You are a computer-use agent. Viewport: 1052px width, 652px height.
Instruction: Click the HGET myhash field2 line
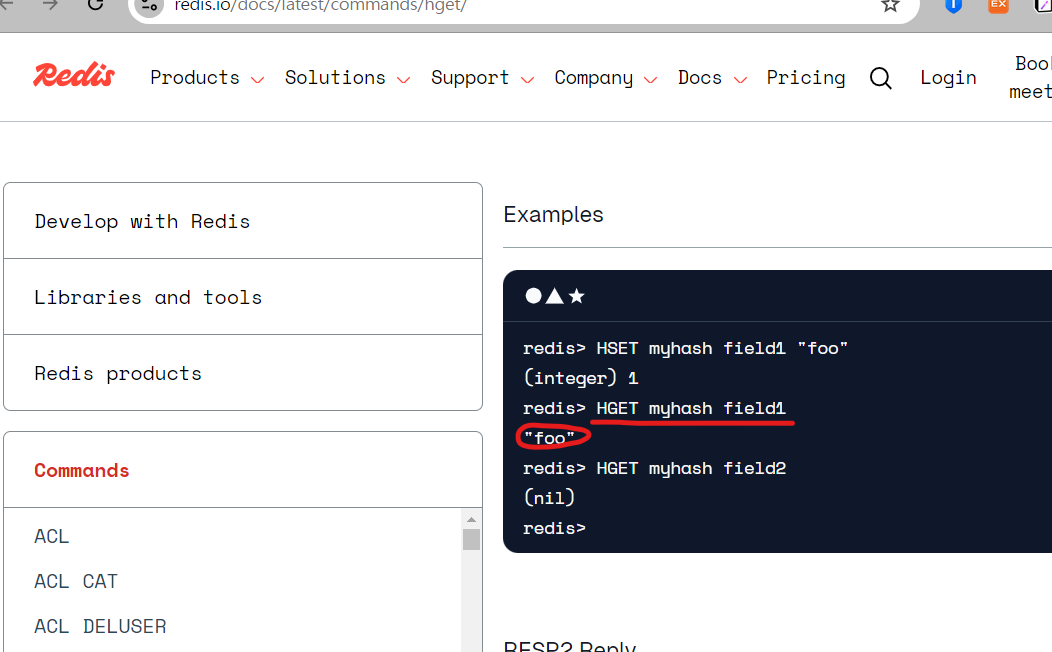tap(654, 468)
